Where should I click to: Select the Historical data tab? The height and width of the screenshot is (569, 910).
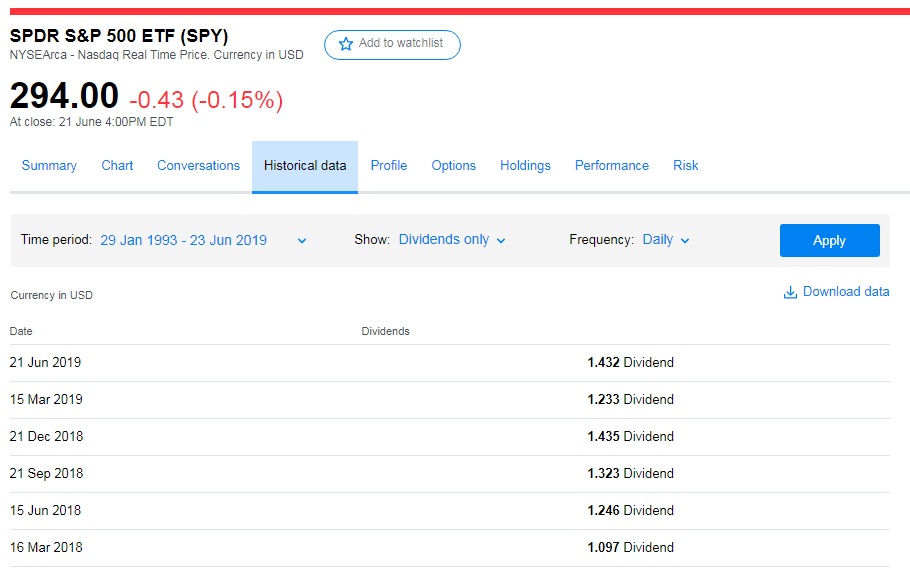click(x=305, y=166)
